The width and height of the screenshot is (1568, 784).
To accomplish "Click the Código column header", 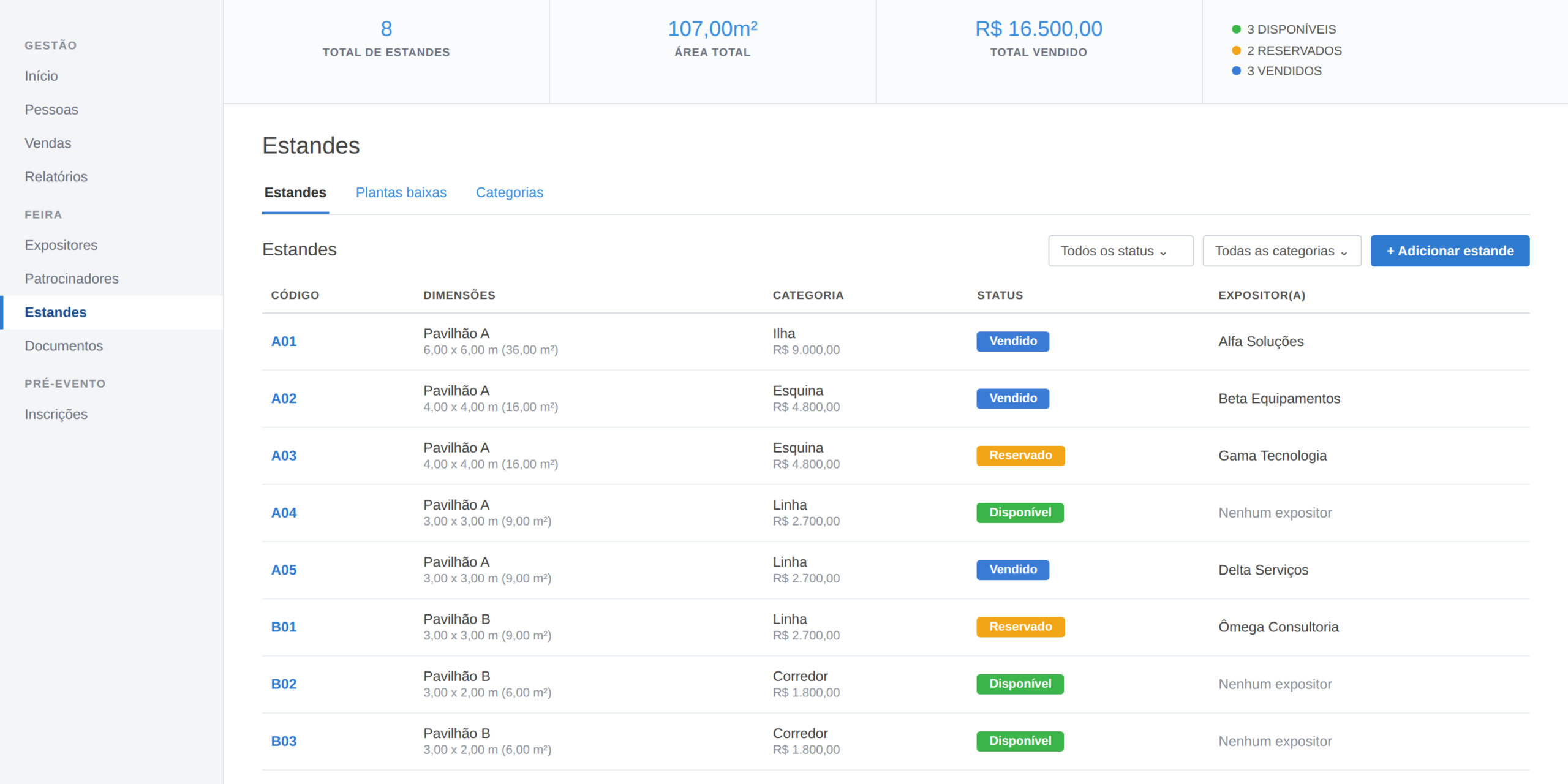I will pos(295,295).
